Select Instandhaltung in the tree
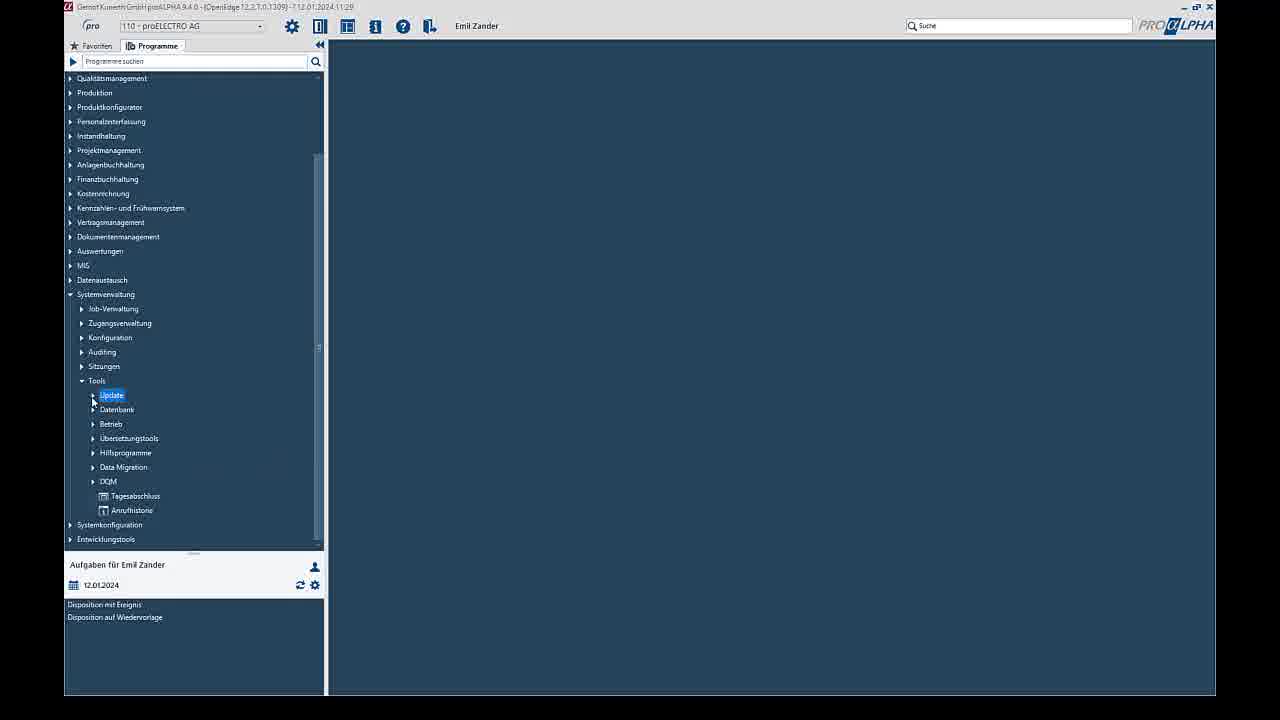The width and height of the screenshot is (1280, 720). (x=101, y=136)
